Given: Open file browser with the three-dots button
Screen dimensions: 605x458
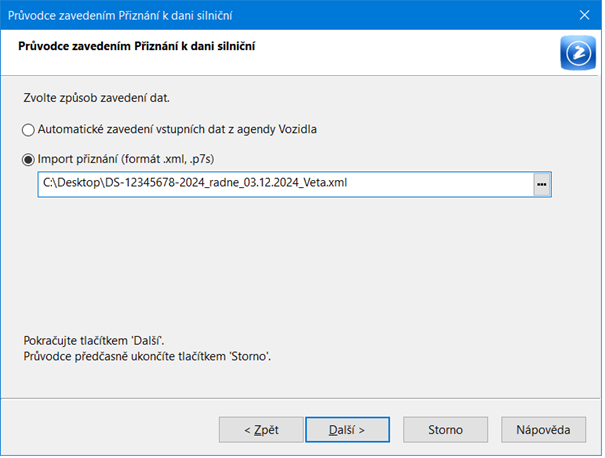Looking at the screenshot, I should [x=542, y=184].
